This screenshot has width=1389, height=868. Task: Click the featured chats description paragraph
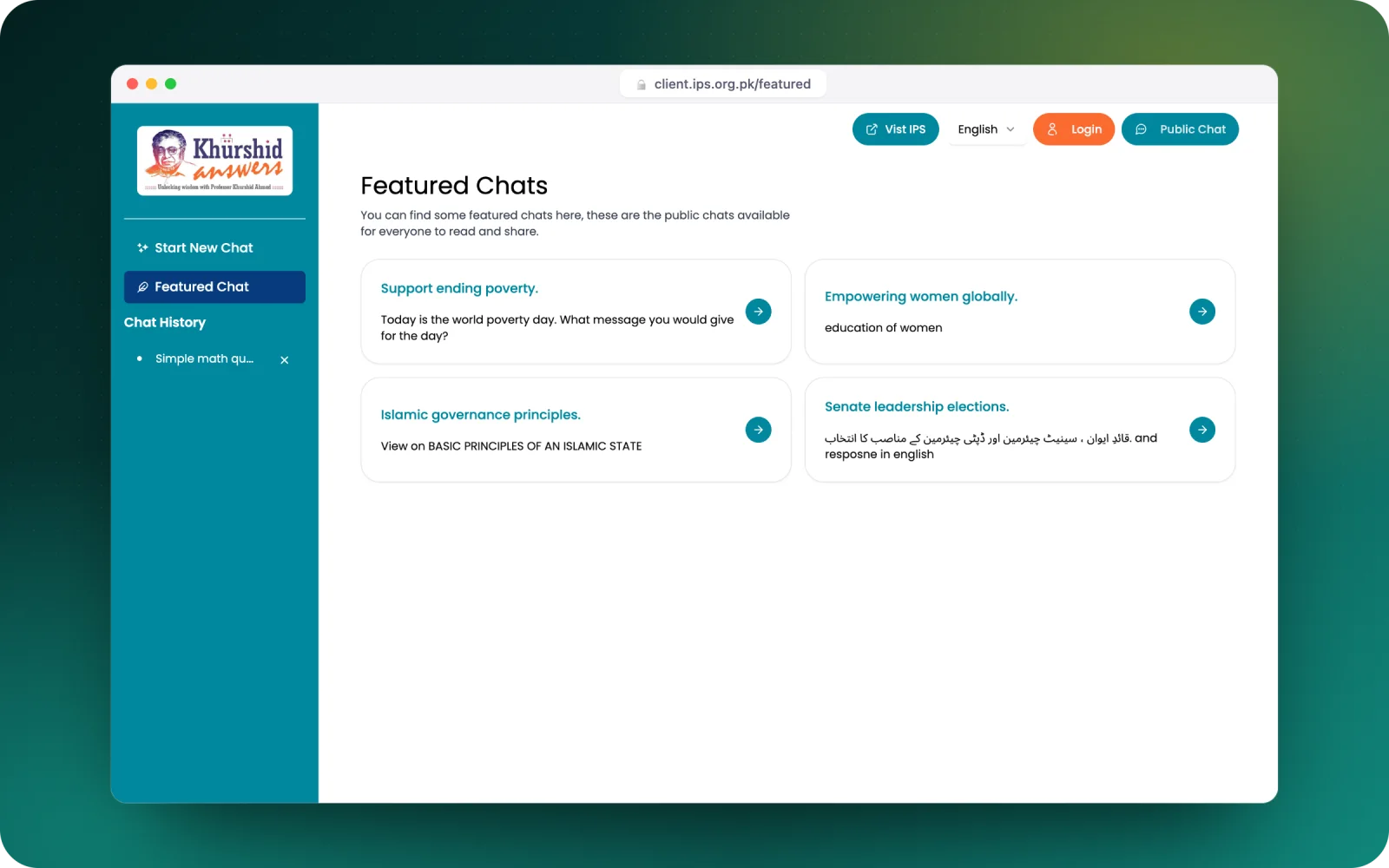tap(575, 223)
